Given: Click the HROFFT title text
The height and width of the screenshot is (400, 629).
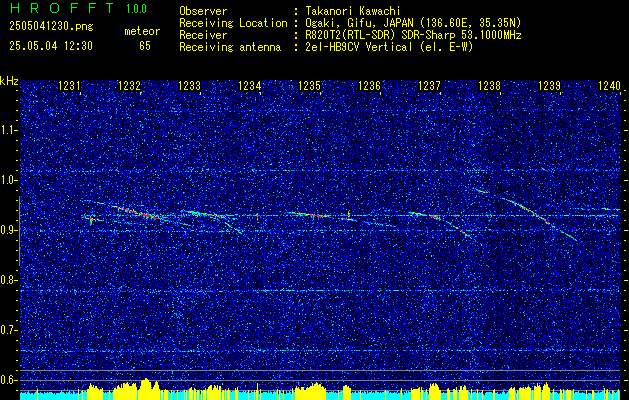Looking at the screenshot, I should click(x=62, y=8).
